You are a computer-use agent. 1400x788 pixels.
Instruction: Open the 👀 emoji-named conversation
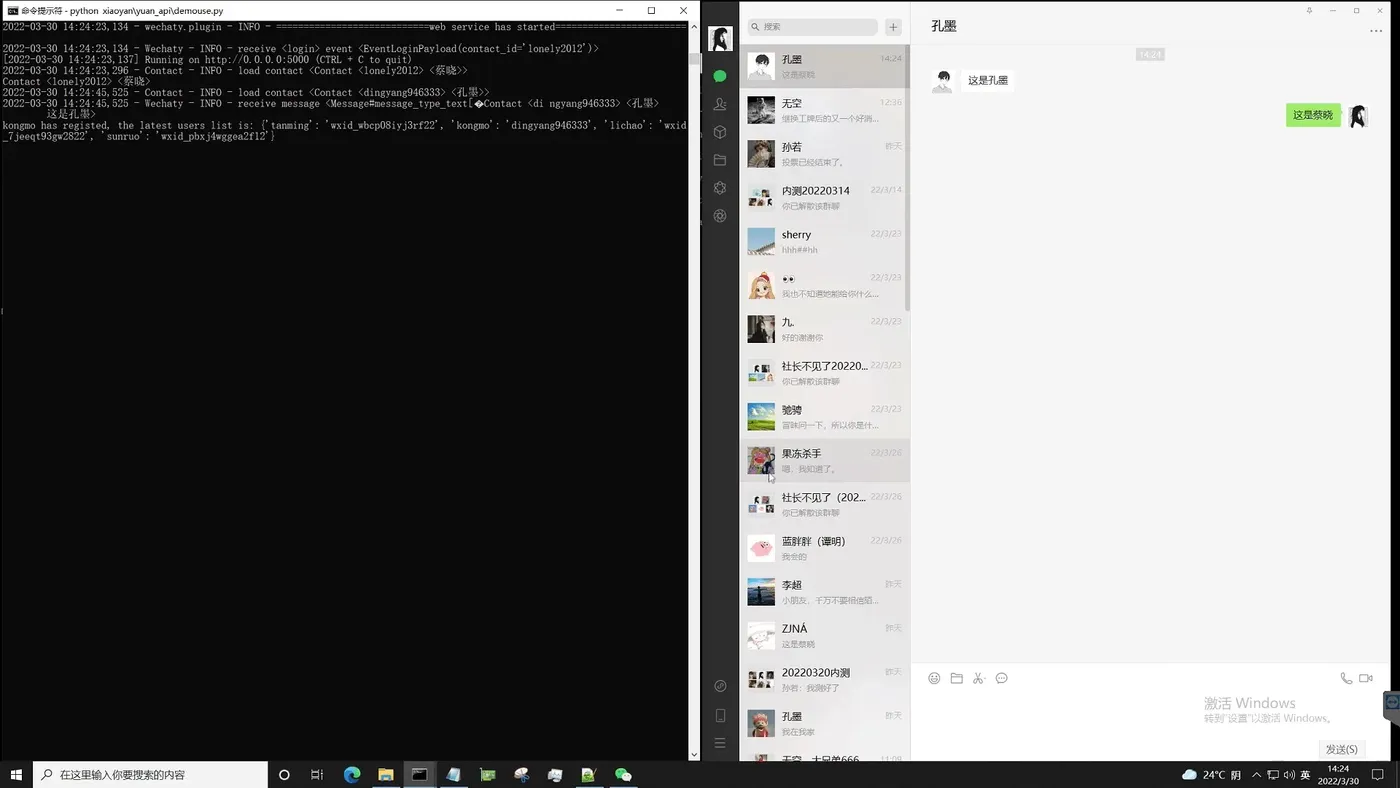coord(825,285)
